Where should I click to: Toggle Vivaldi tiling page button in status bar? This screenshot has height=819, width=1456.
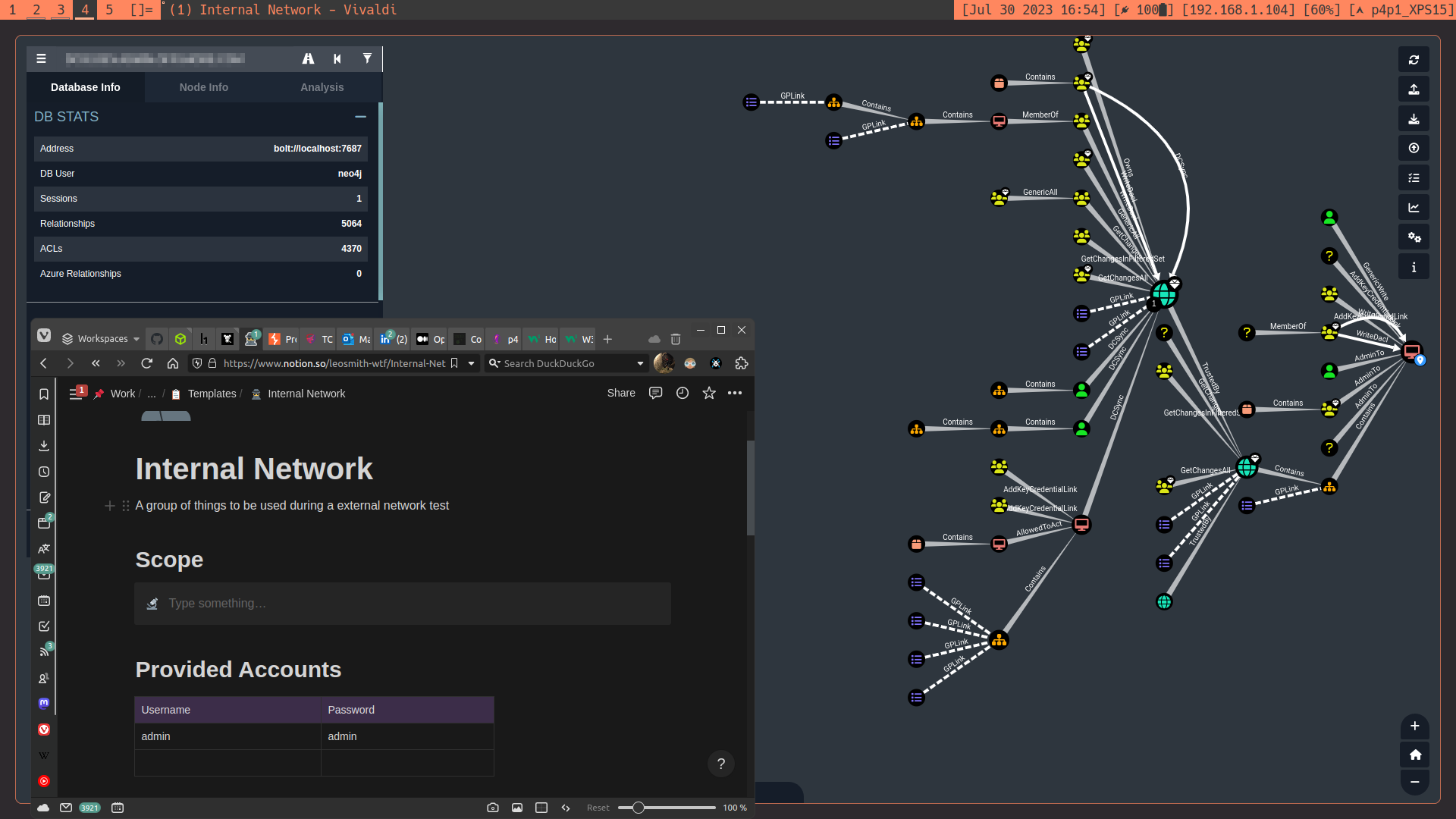(541, 808)
